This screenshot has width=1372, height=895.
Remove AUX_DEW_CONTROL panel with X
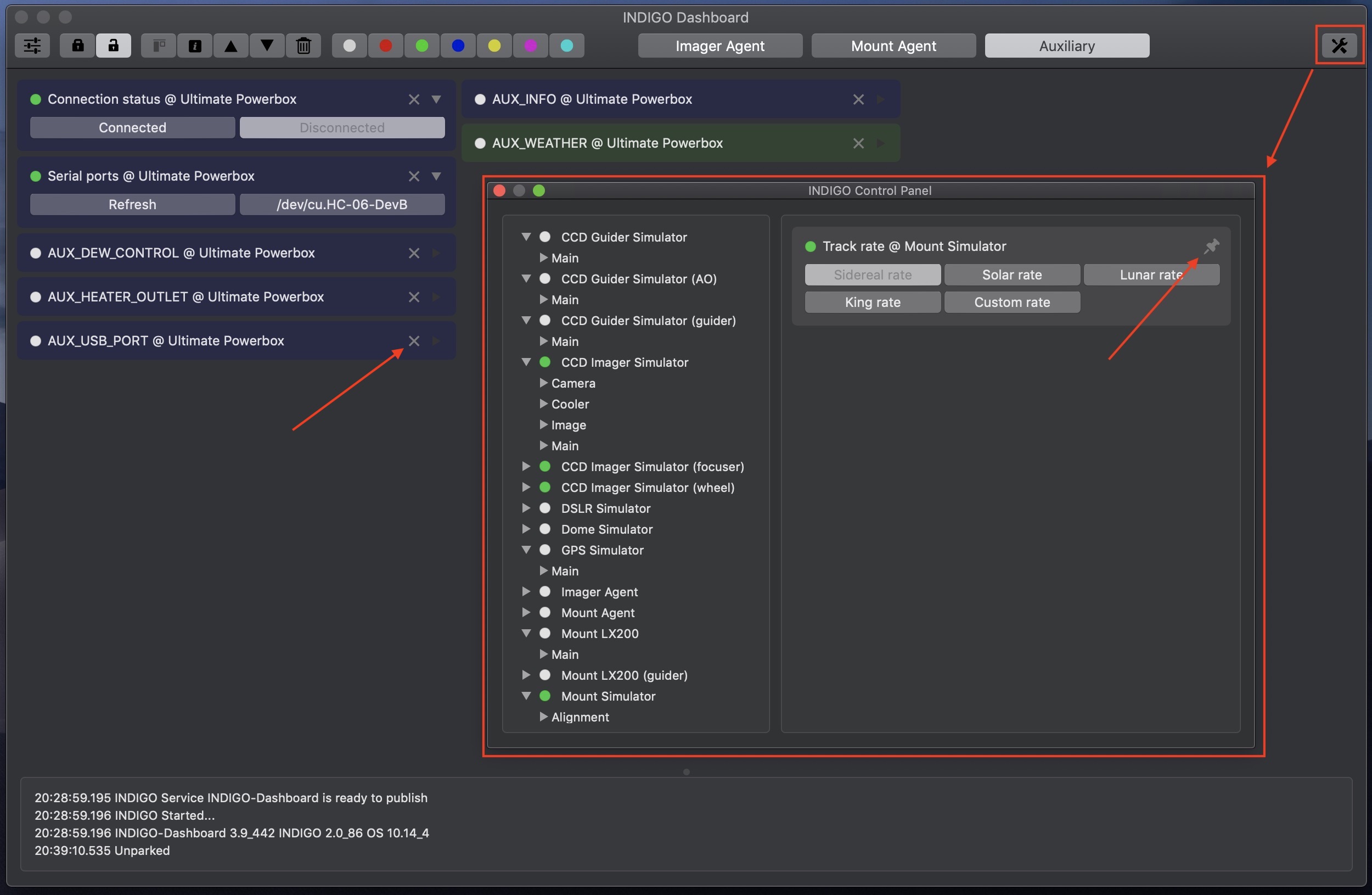point(414,253)
